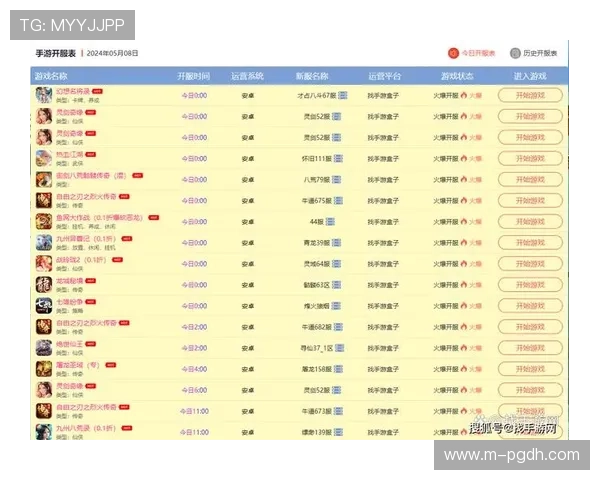Open the server list icon beside 才占八斗67服
Image resolution: width=600 pixels, height=480 pixels.
[343, 95]
